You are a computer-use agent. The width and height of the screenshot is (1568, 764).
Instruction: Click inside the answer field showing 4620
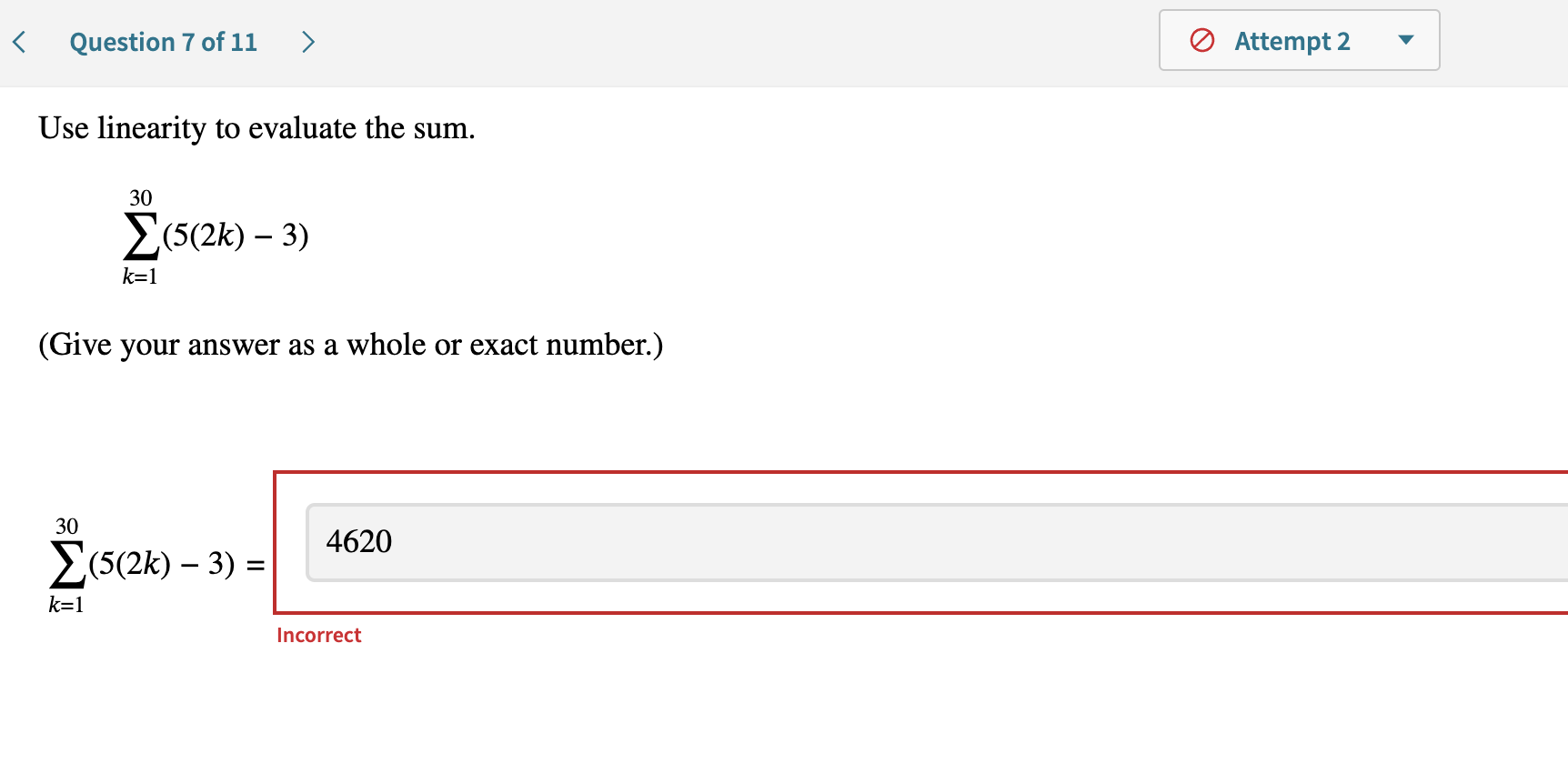coord(637,542)
